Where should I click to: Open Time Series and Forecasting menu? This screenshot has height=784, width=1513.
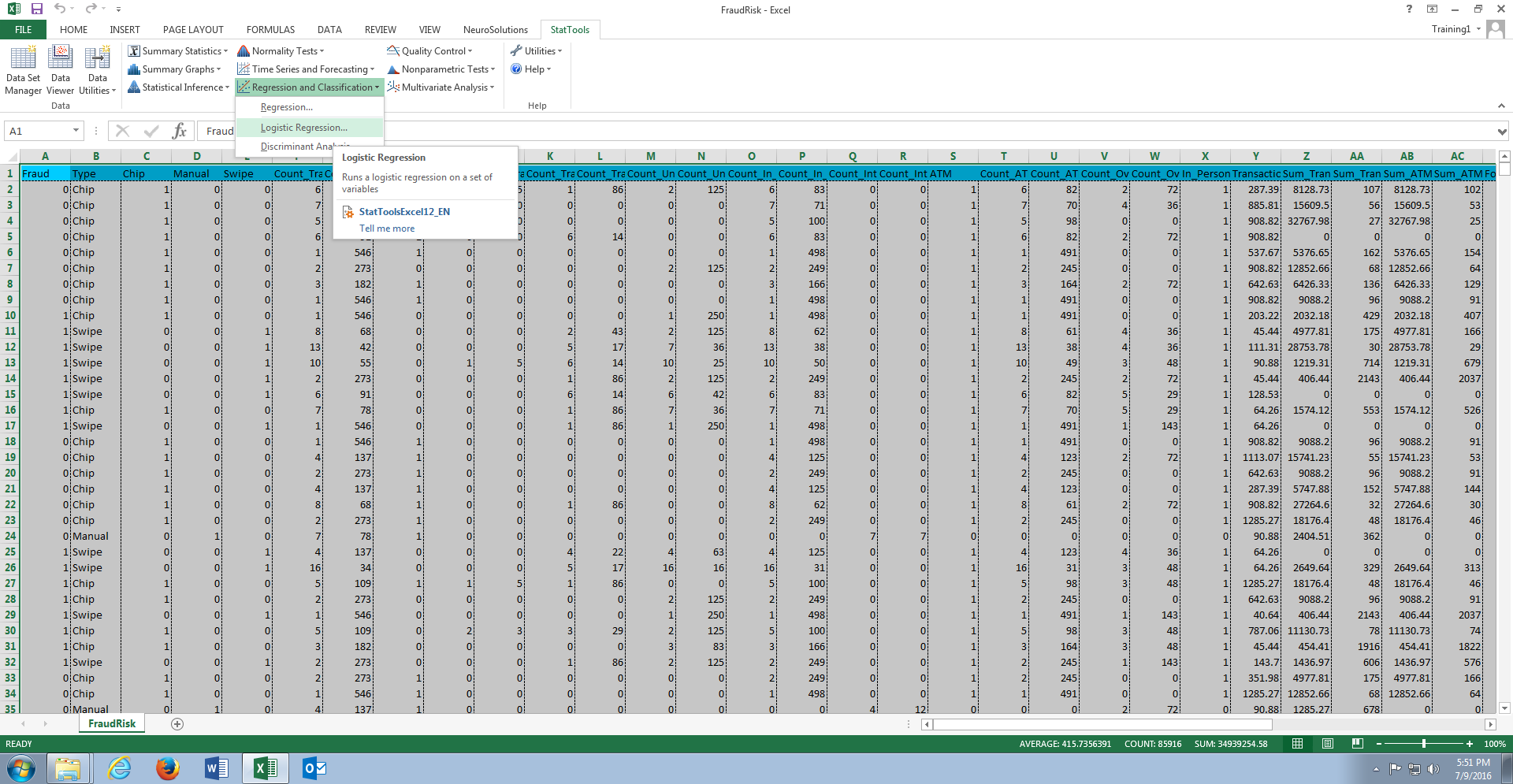(x=306, y=69)
